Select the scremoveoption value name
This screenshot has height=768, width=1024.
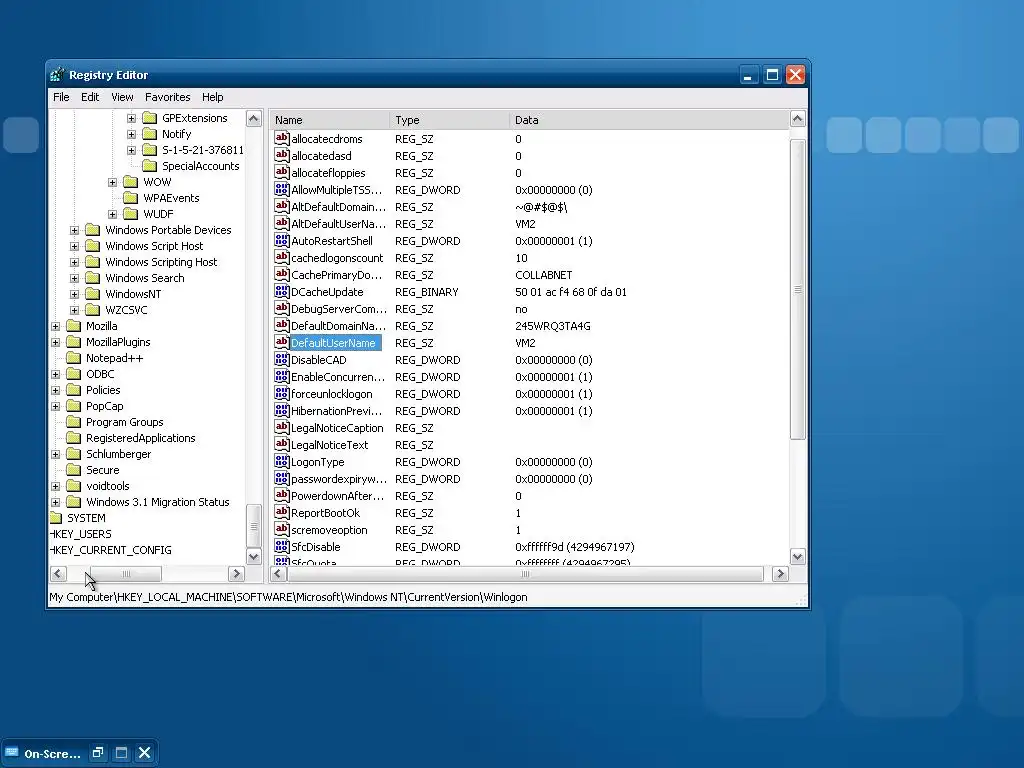click(x=329, y=530)
